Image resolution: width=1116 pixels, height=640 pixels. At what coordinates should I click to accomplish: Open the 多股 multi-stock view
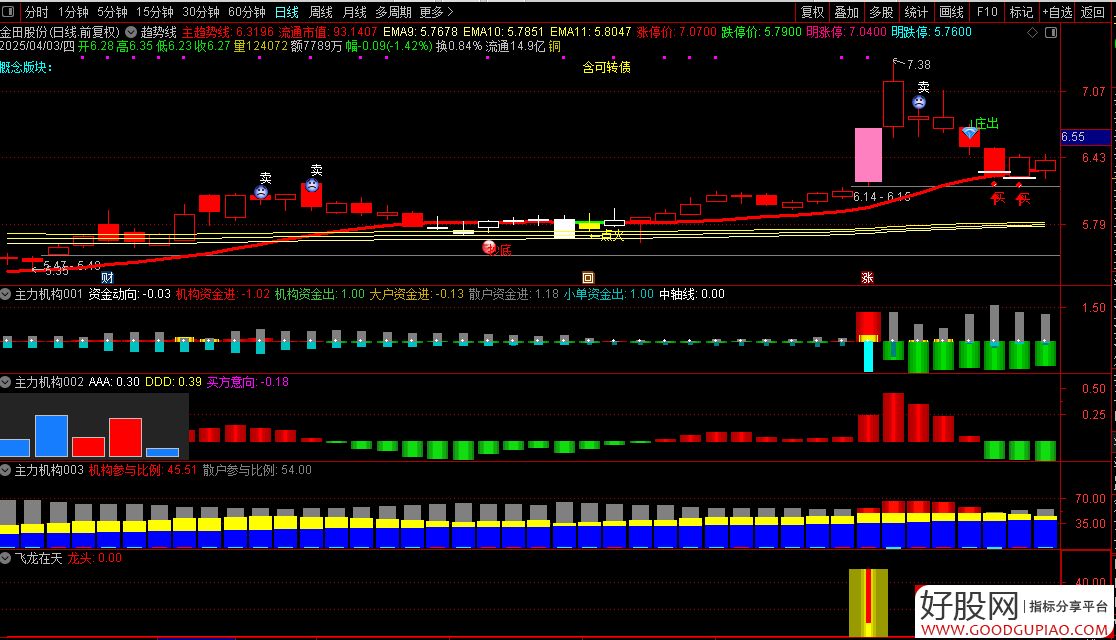click(x=880, y=12)
